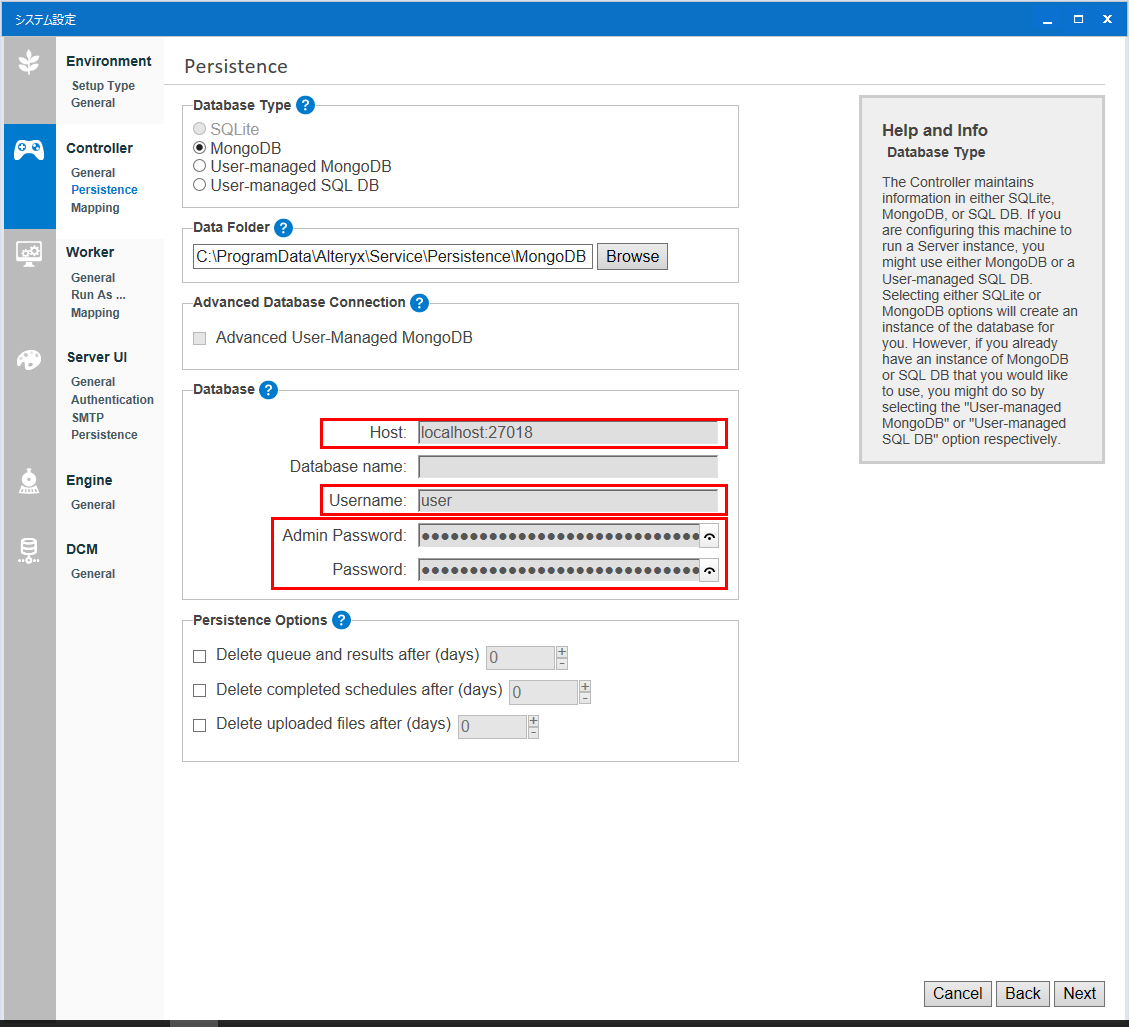Screen dimensions: 1129x1027
Task: Increase days for uploaded files
Action: click(534, 721)
